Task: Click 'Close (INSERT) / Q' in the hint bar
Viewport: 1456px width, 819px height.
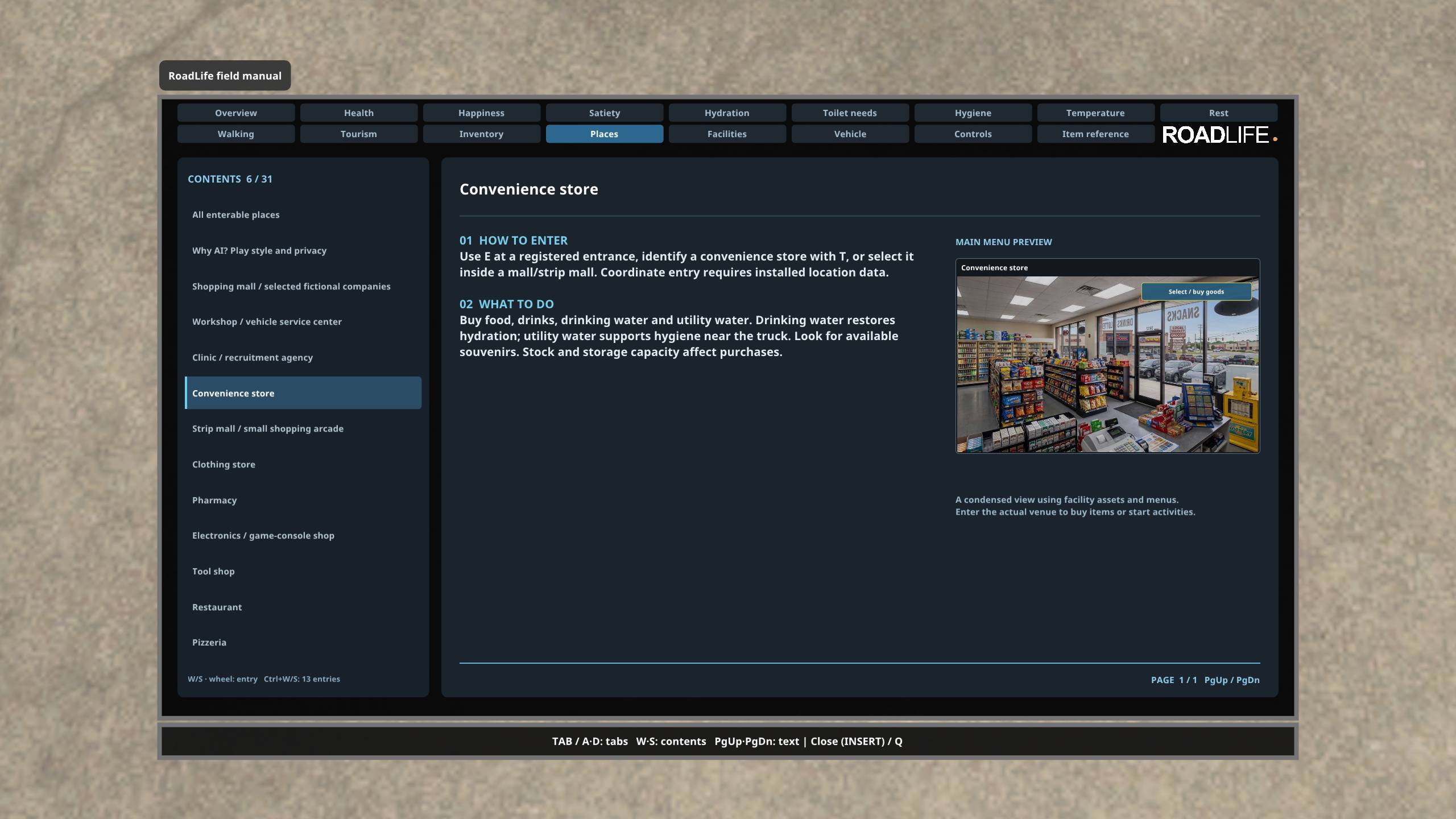Action: (x=857, y=741)
